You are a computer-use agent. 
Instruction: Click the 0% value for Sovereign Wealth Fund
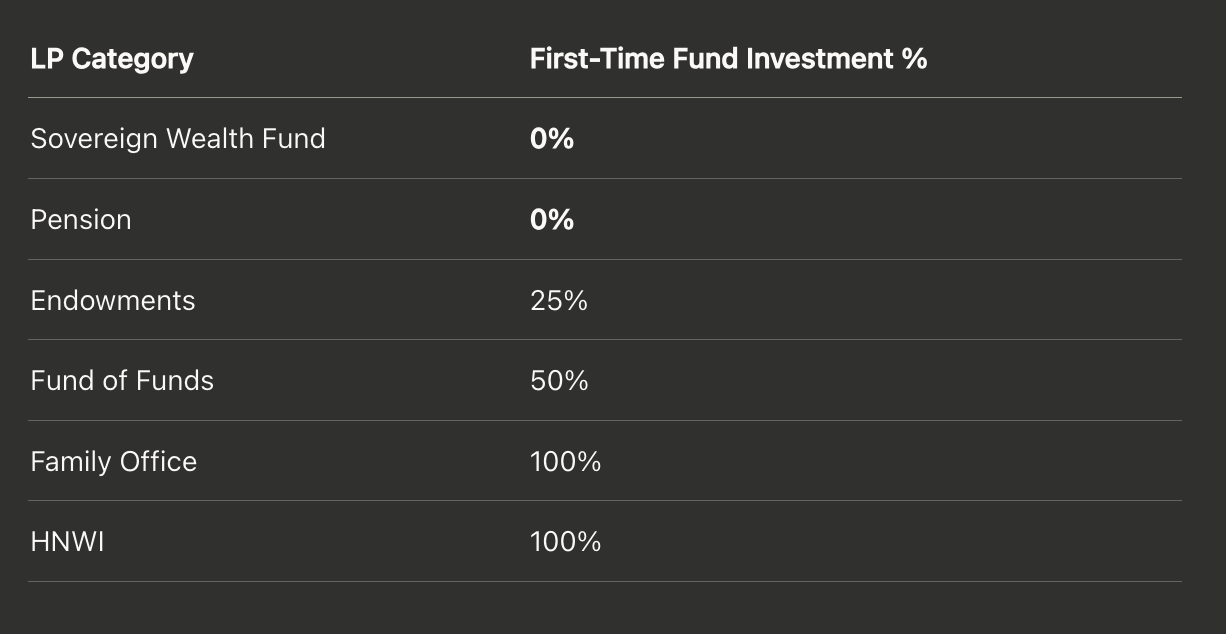pos(552,138)
